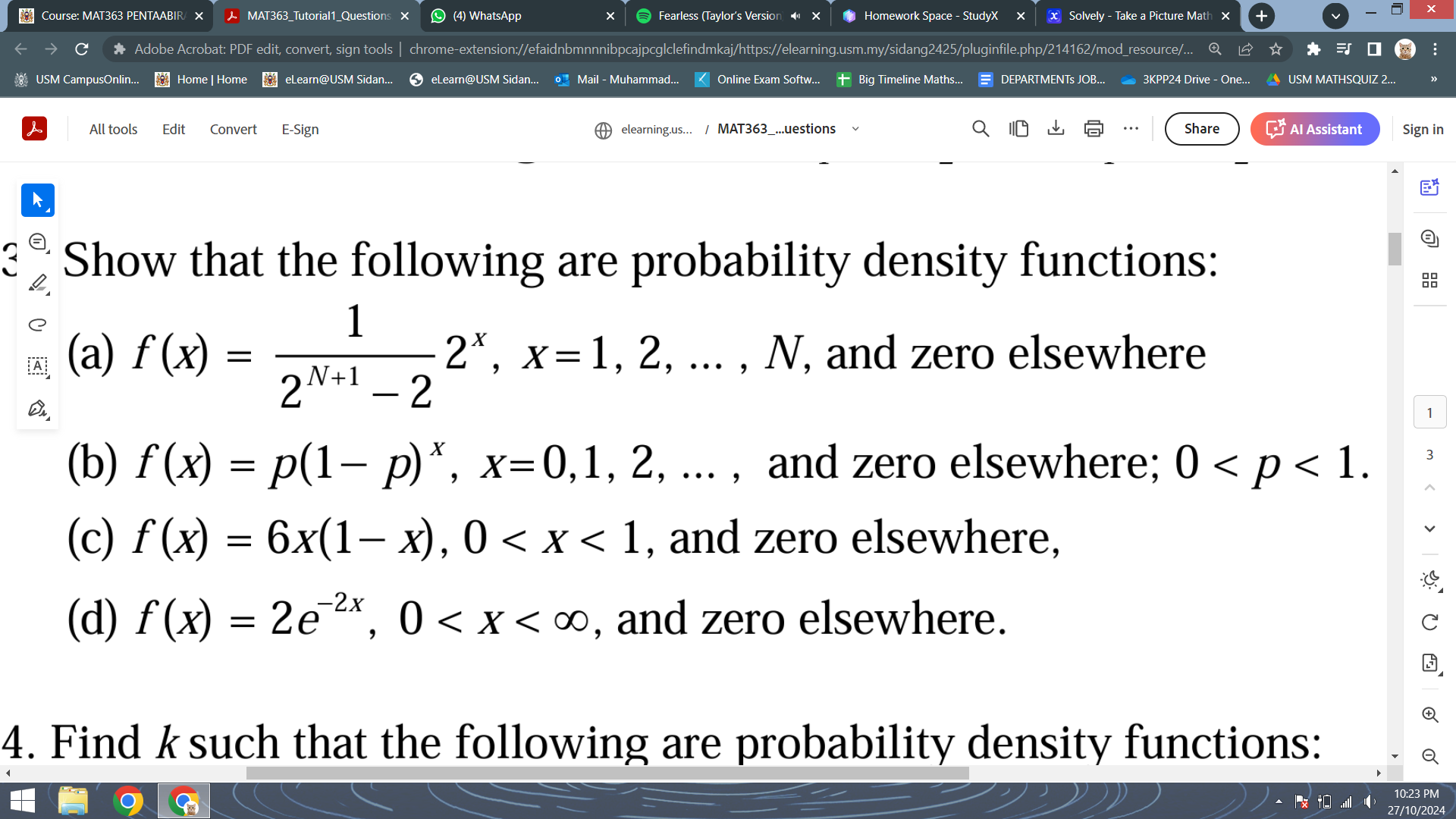Click the AI Assistant button

coord(1314,128)
